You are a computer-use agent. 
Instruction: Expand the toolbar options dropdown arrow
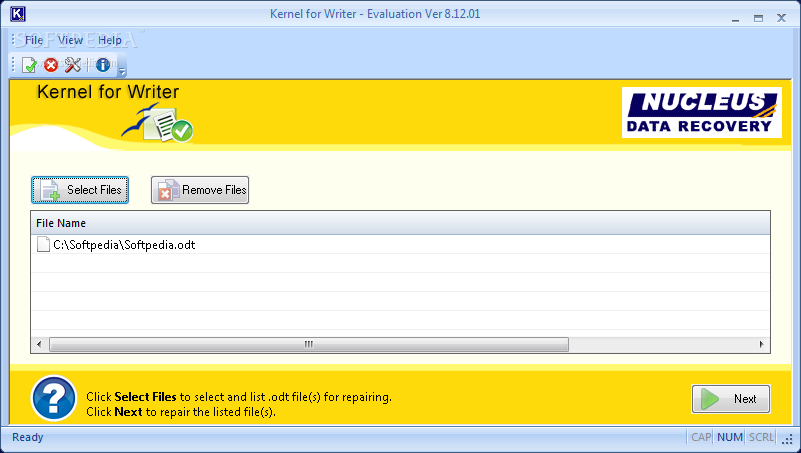(x=122, y=71)
